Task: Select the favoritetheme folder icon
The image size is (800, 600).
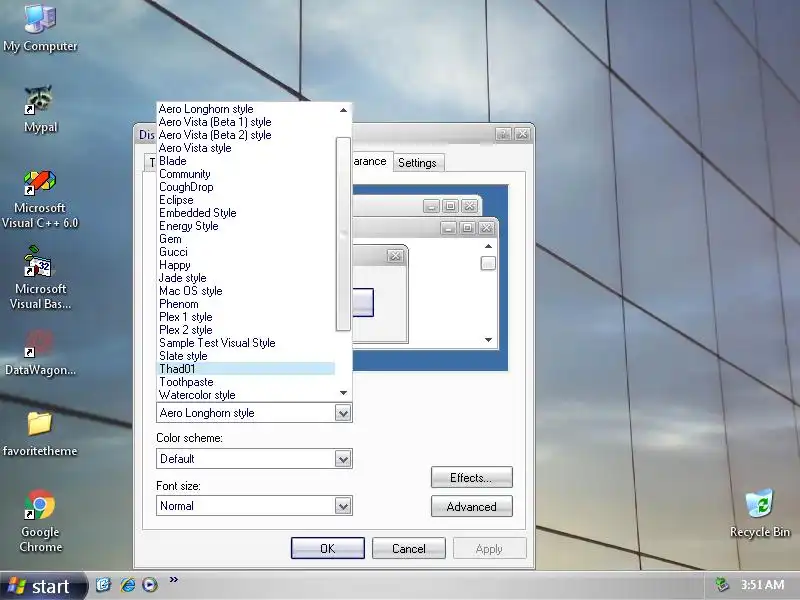Action: (x=40, y=434)
